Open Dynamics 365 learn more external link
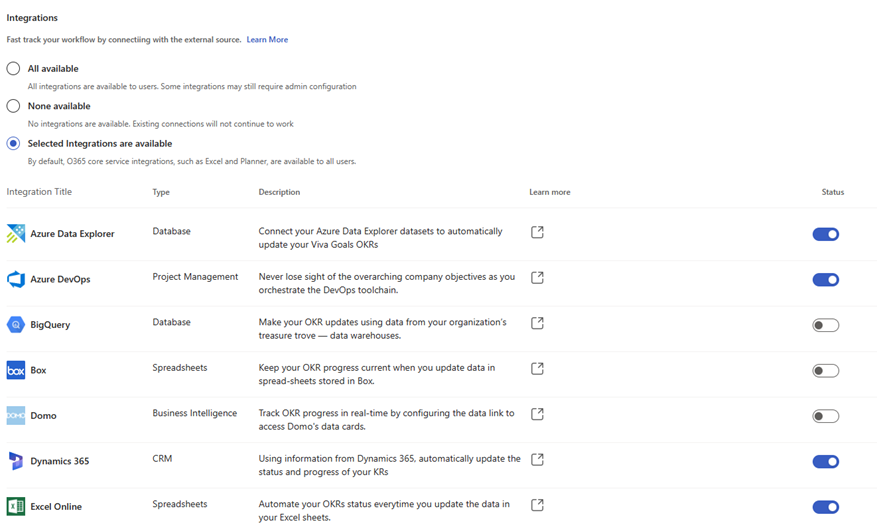877x527 pixels. (537, 459)
